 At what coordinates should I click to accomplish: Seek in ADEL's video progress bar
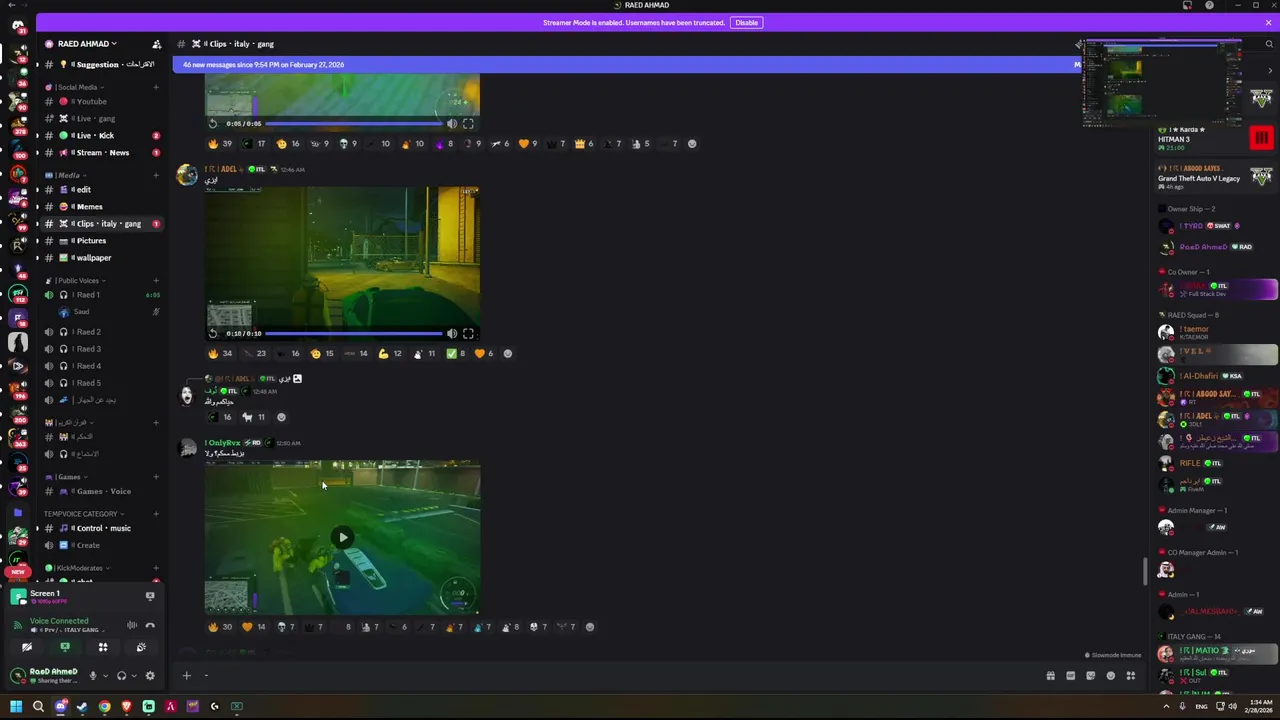[x=355, y=334]
